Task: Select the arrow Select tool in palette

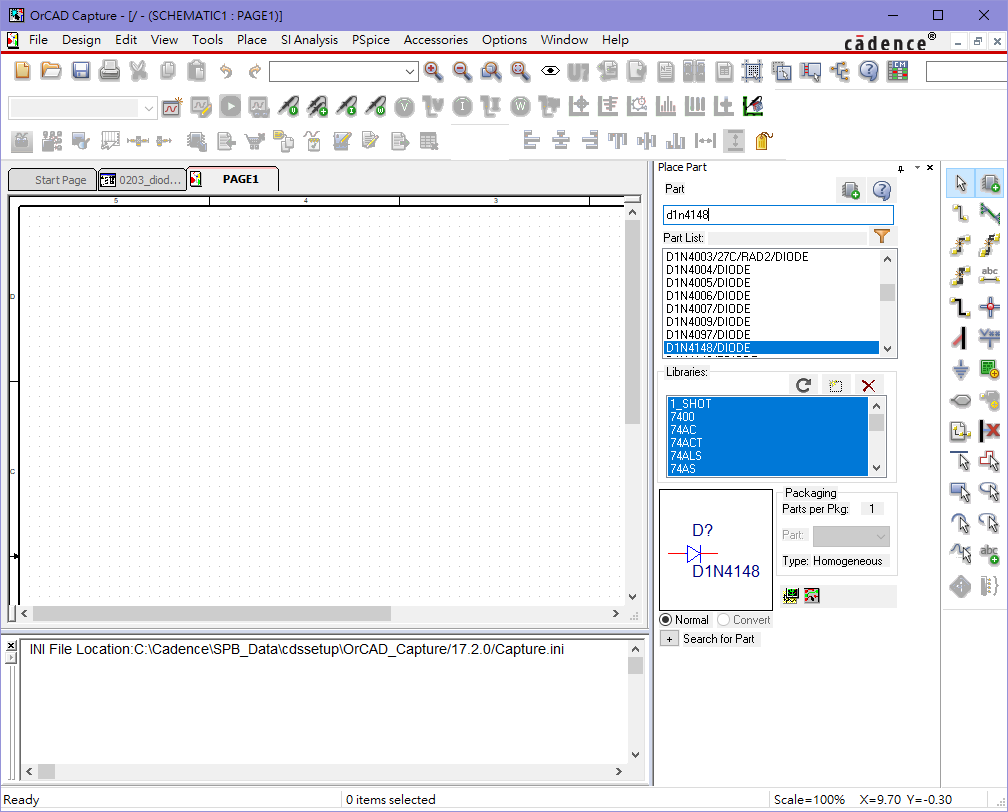Action: (x=961, y=183)
